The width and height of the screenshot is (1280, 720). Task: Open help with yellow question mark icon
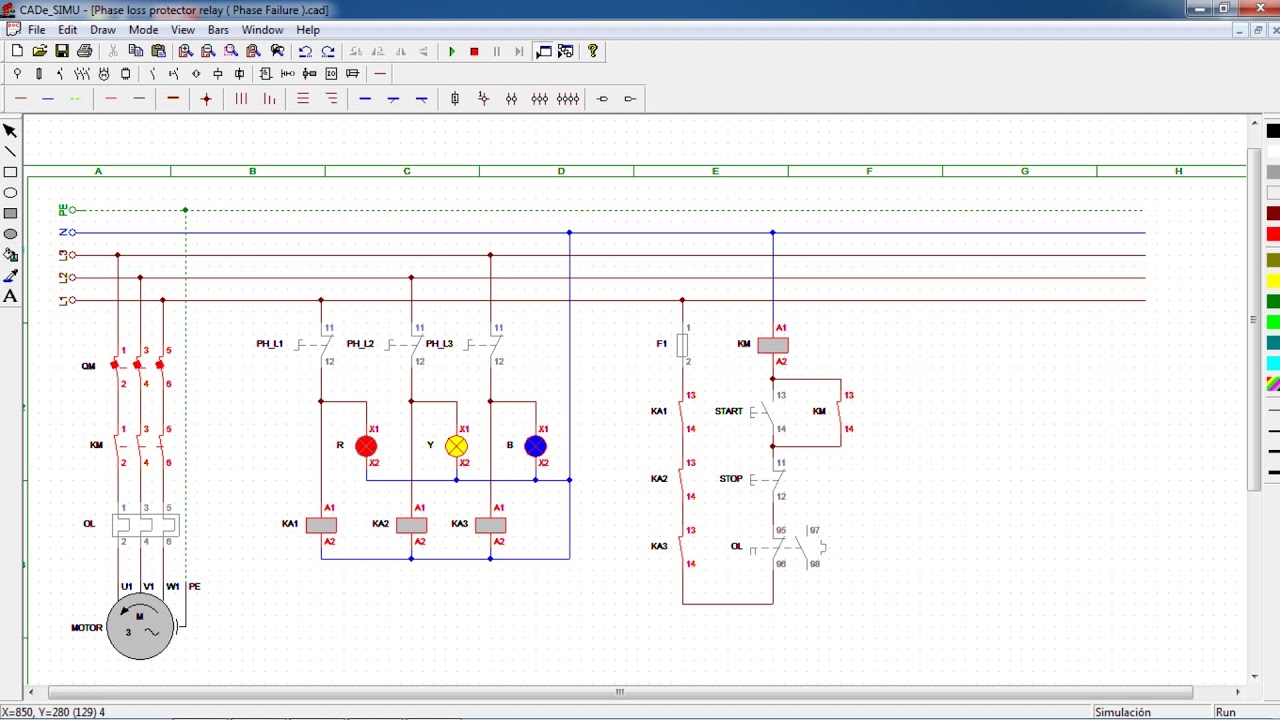[593, 51]
